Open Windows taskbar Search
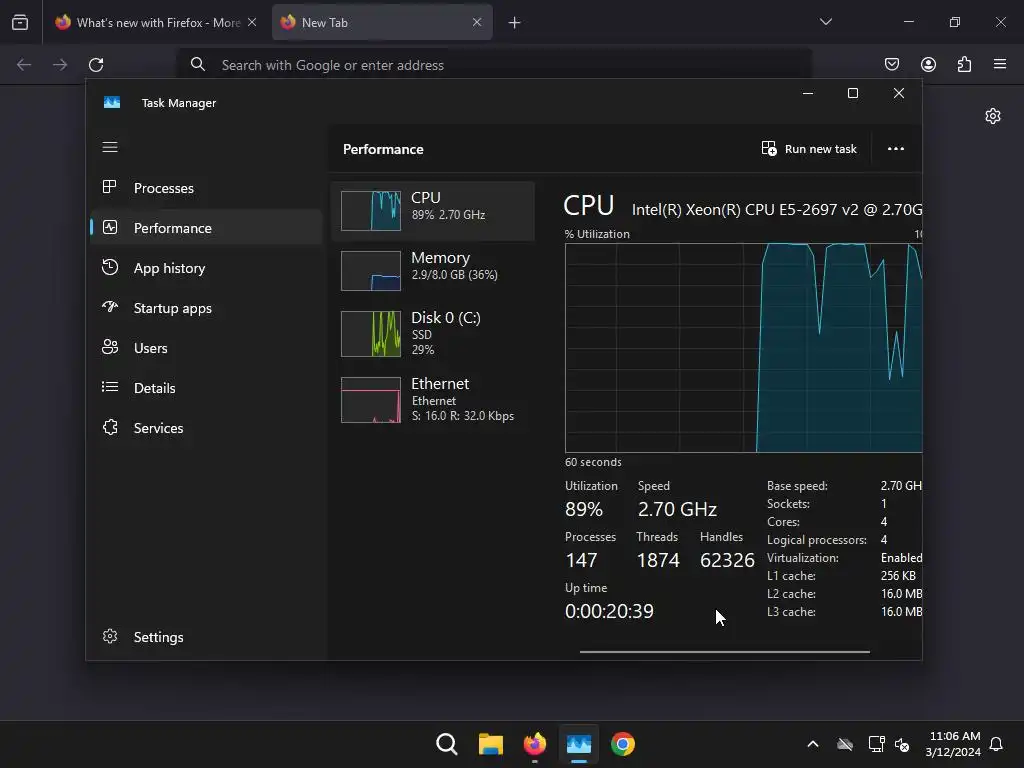The image size is (1024, 768). [447, 744]
